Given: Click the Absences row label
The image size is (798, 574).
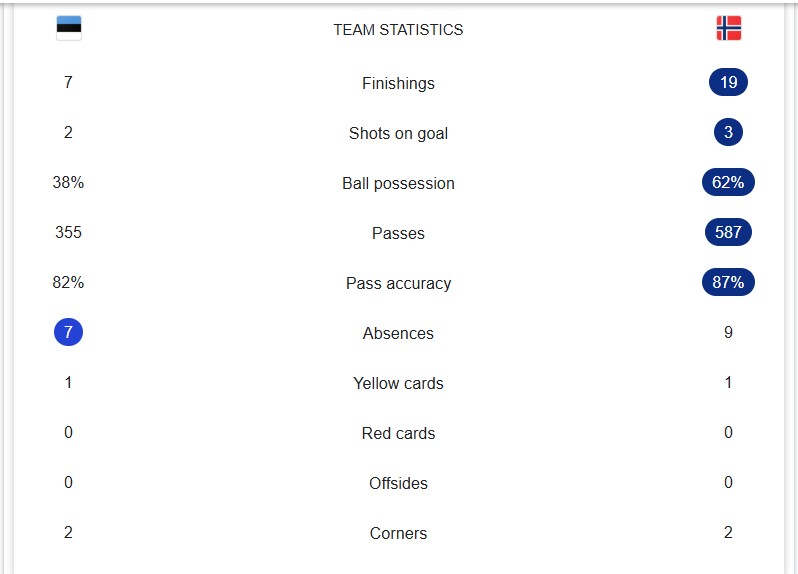Looking at the screenshot, I should pos(398,333).
